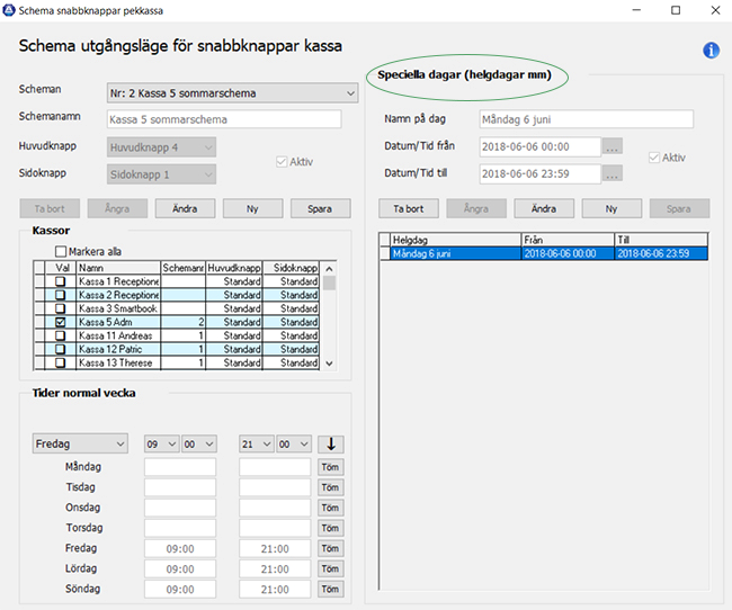Open end minute dropdown next to 21
The width and height of the screenshot is (732, 610).
coord(294,444)
